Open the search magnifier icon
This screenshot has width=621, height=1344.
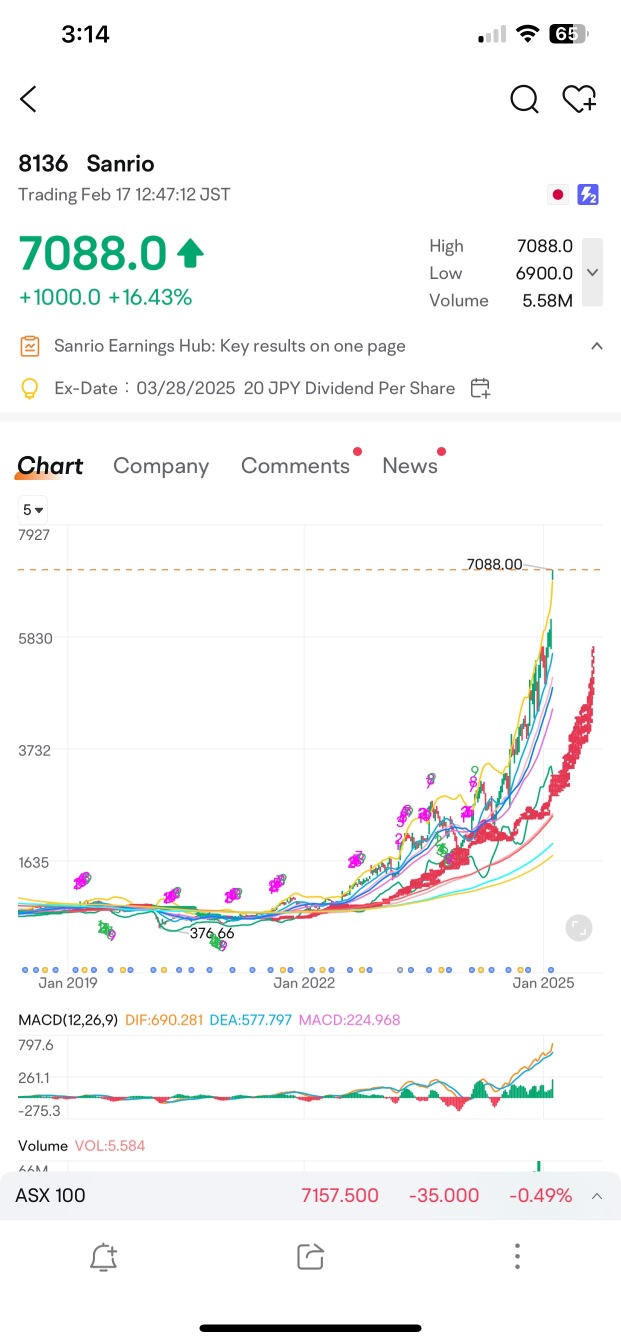tap(524, 99)
